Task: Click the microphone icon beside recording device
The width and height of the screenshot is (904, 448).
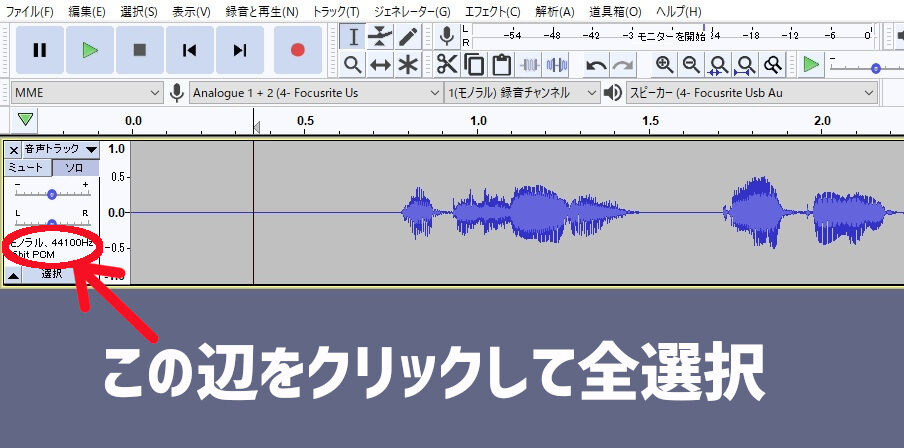Action: (x=177, y=93)
